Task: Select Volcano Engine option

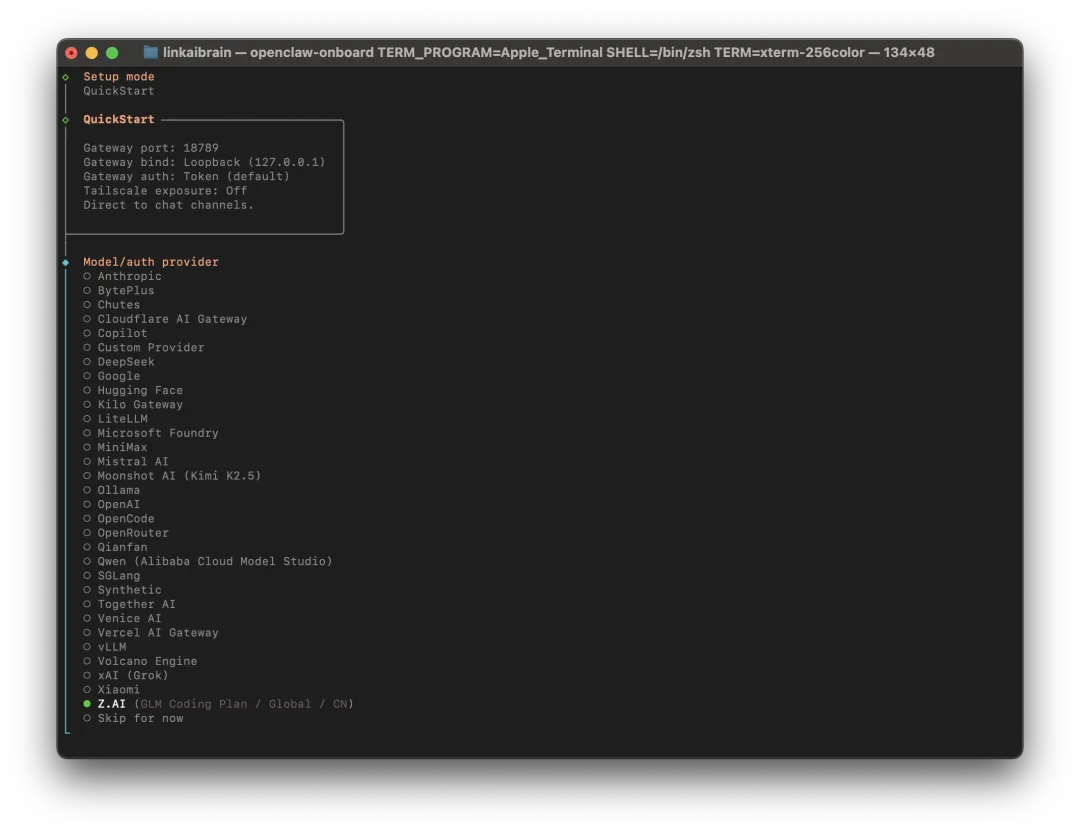Action: 141,661
